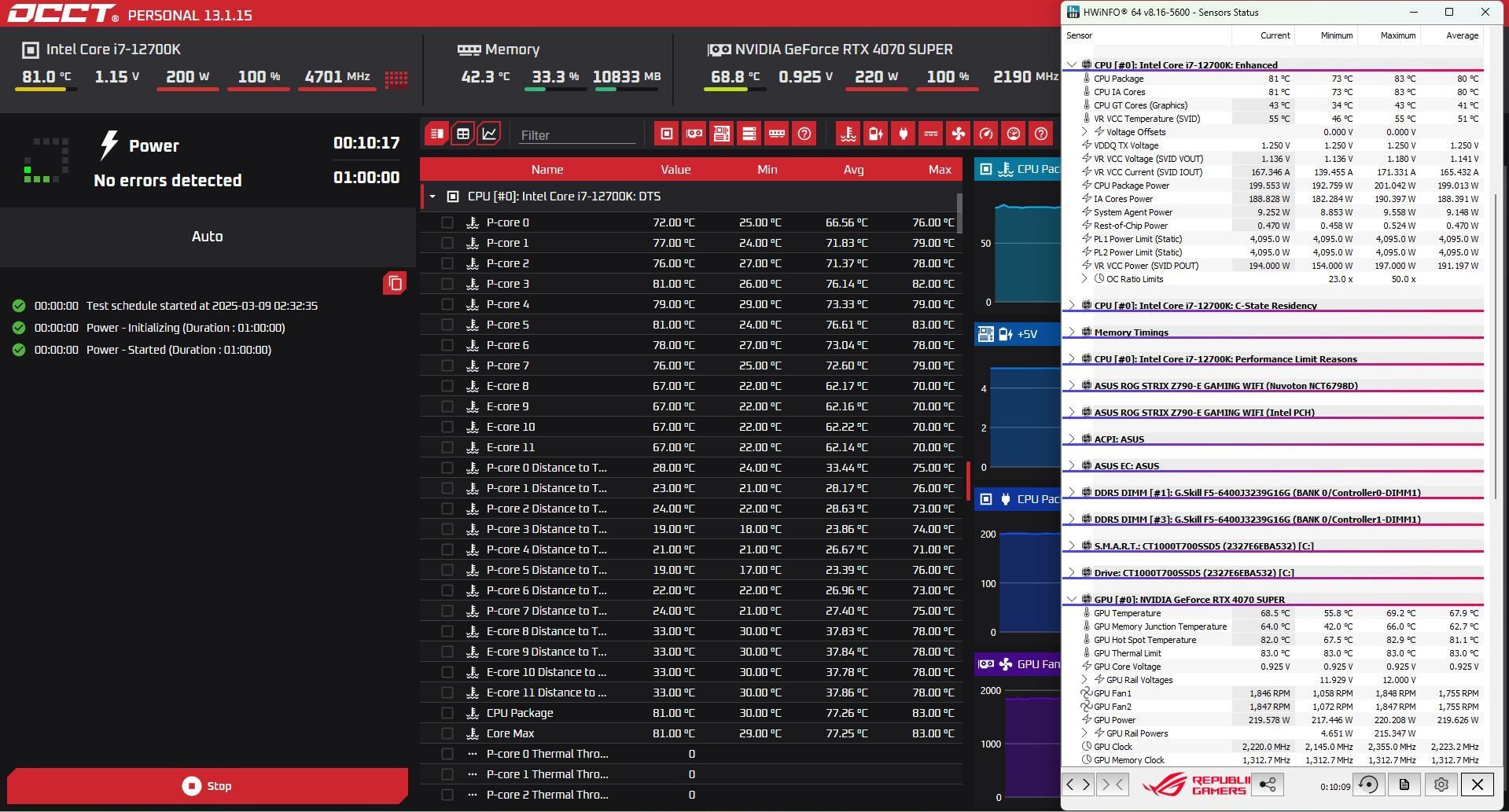This screenshot has width=1509, height=812.
Task: Check the E-core 11 temperature checkbox
Action: [447, 447]
